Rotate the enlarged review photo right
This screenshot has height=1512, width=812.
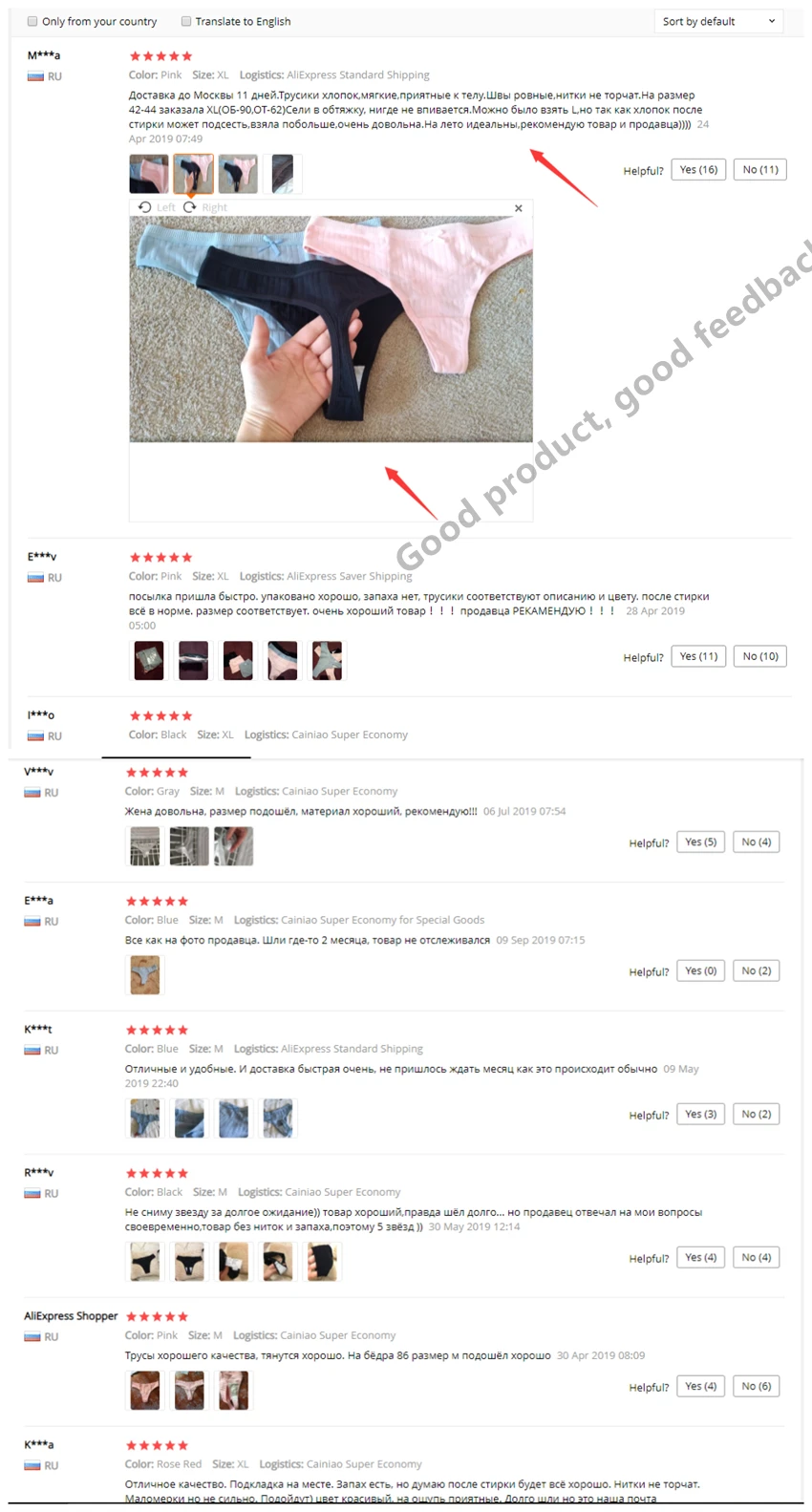coord(205,207)
